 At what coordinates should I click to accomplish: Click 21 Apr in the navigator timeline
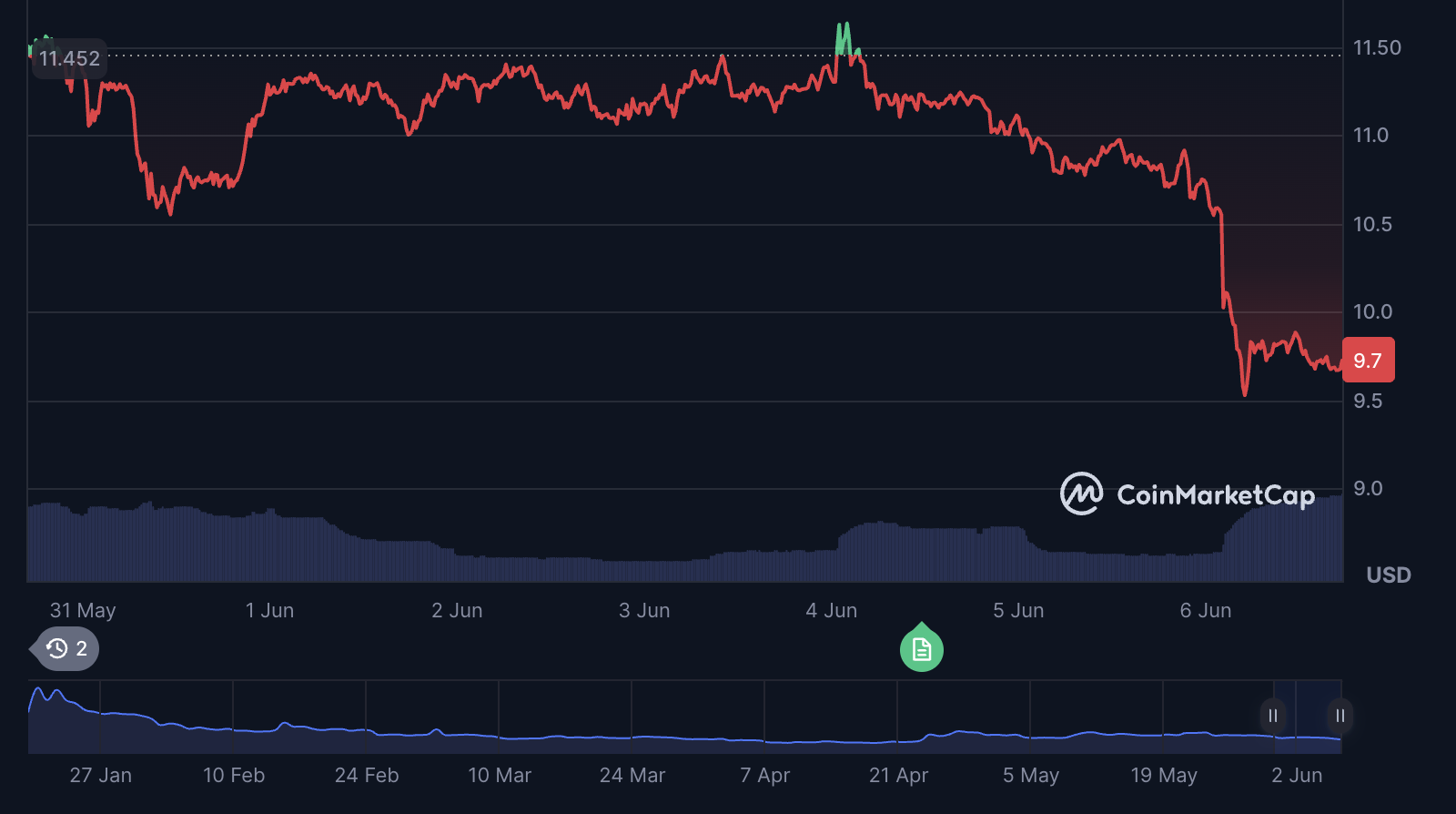point(898,776)
